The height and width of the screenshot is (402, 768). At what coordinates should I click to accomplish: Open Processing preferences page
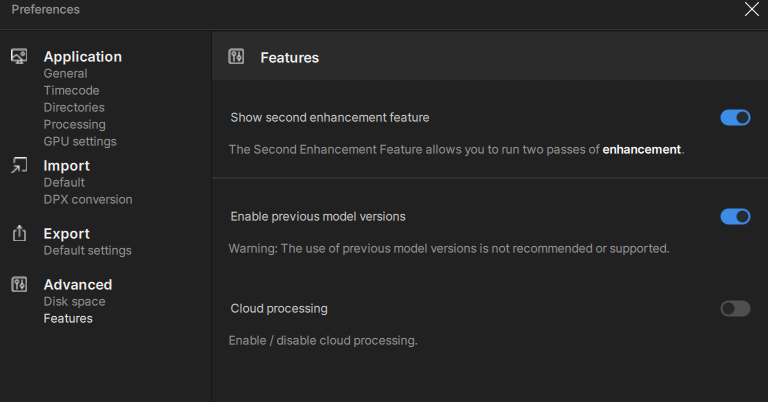coord(74,125)
